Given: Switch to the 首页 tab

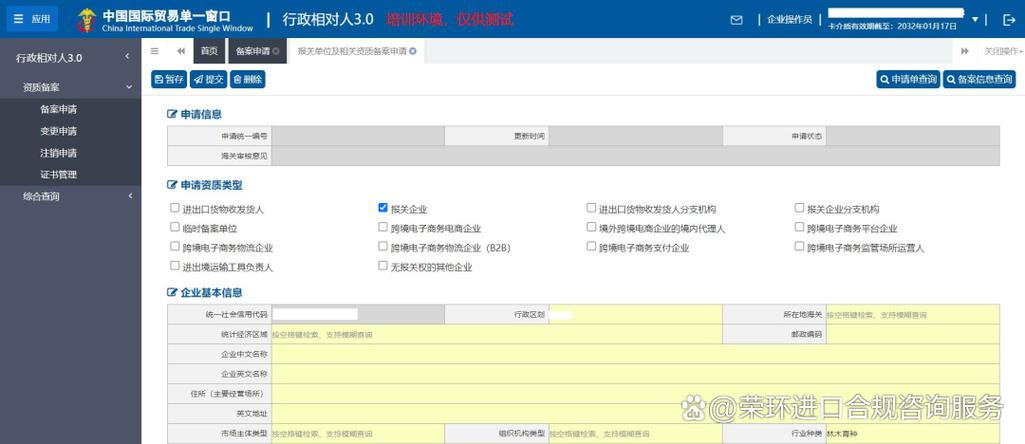Looking at the screenshot, I should pyautogui.click(x=209, y=51).
